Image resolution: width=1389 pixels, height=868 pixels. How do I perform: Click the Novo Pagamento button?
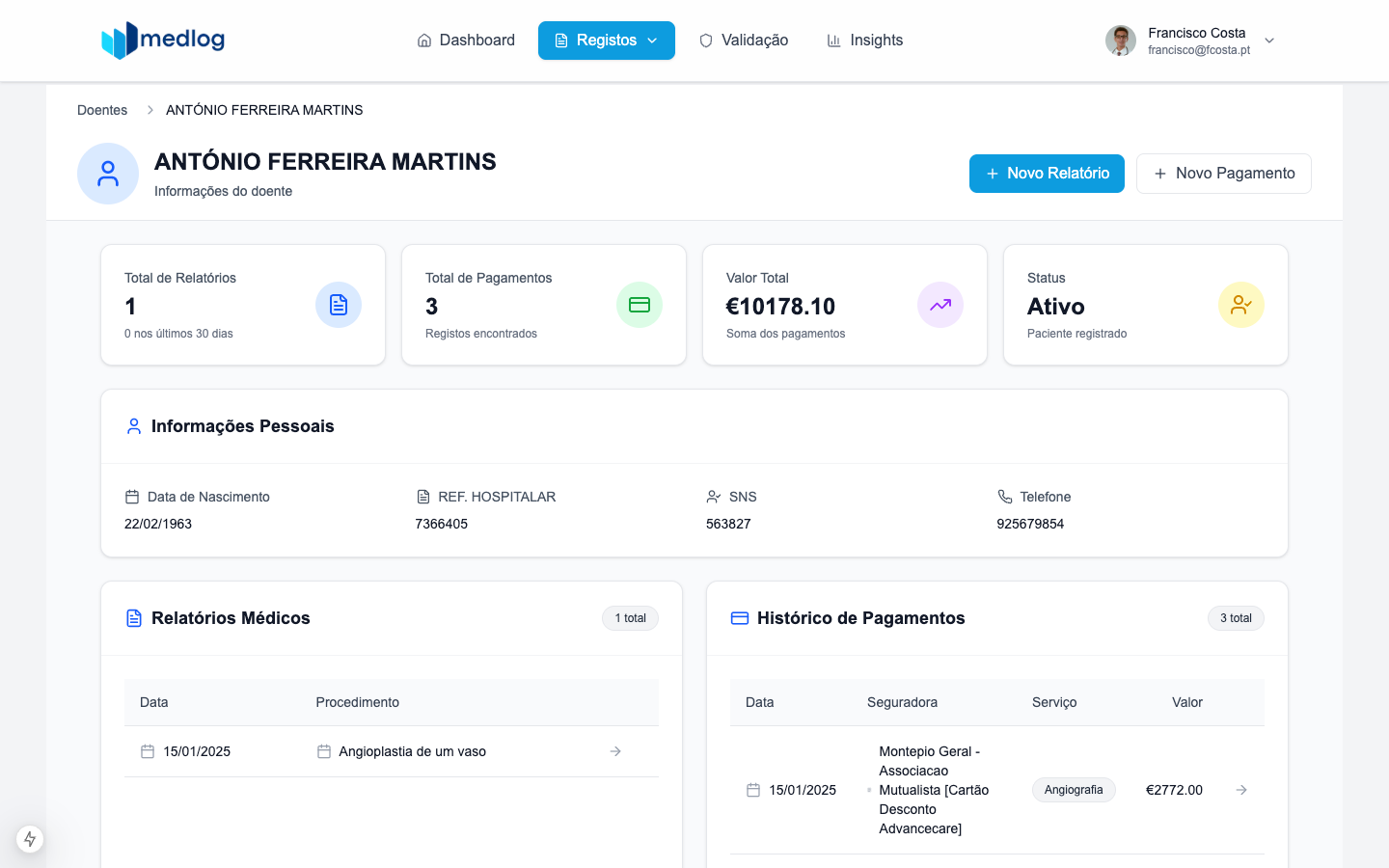coord(1223,174)
